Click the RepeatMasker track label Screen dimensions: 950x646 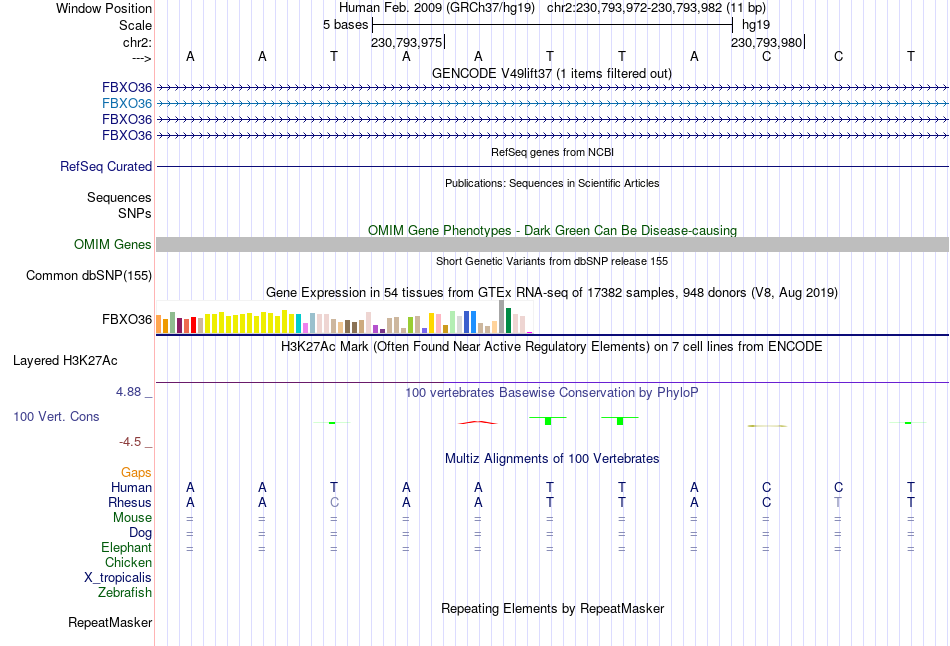tap(110, 622)
